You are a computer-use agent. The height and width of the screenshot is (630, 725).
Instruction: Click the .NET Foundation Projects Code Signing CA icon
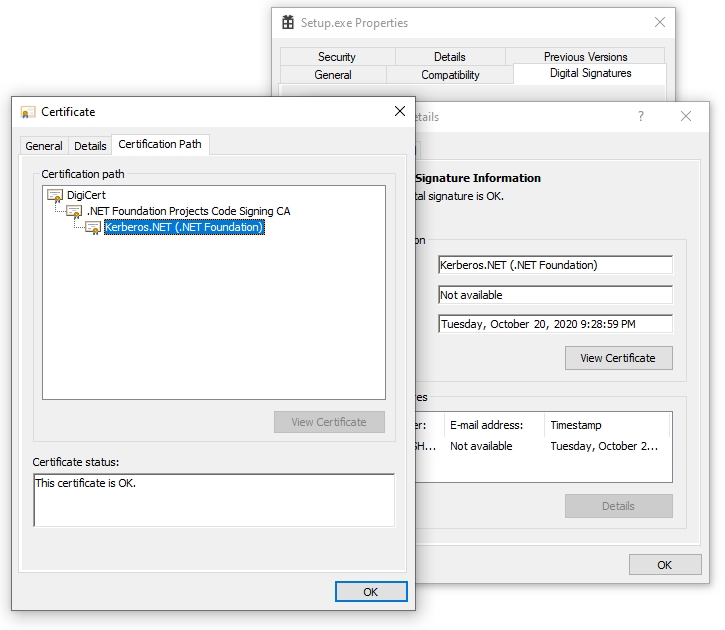coord(74,212)
